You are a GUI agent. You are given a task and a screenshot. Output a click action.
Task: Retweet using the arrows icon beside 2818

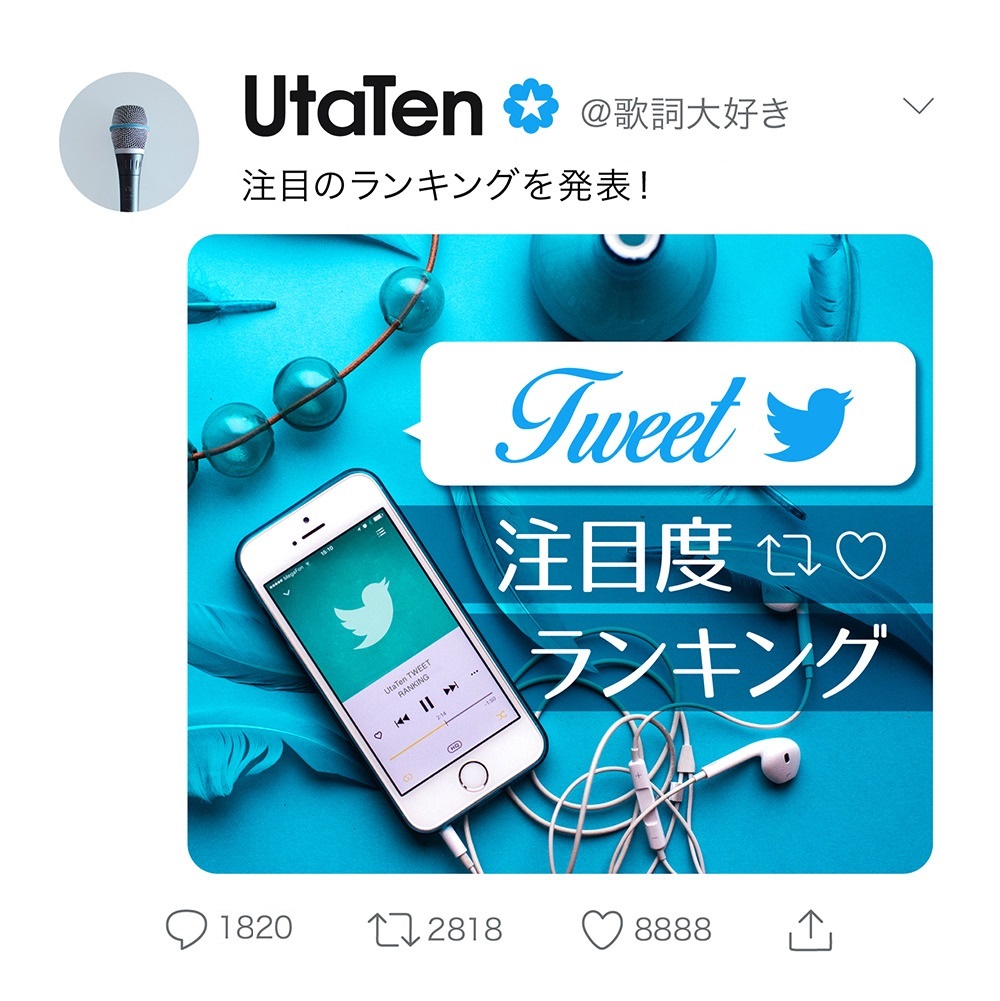click(x=393, y=929)
